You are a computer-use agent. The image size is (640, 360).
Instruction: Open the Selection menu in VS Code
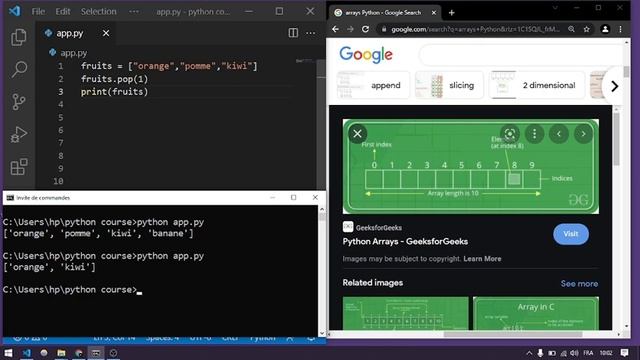click(98, 11)
